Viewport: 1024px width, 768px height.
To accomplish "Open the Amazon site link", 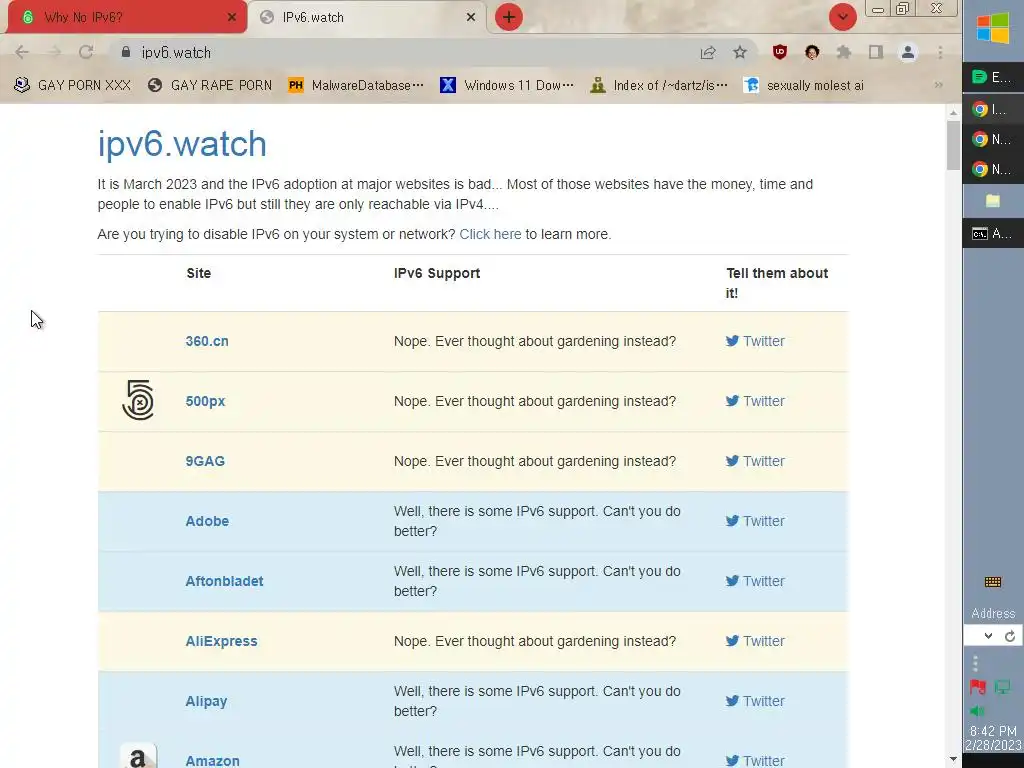I will [x=212, y=761].
